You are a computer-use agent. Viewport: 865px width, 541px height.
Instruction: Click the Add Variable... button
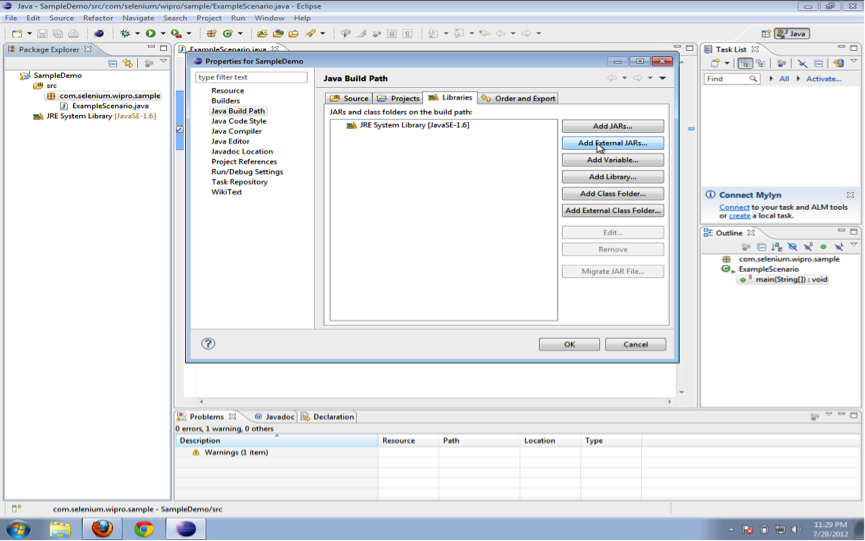[613, 160]
